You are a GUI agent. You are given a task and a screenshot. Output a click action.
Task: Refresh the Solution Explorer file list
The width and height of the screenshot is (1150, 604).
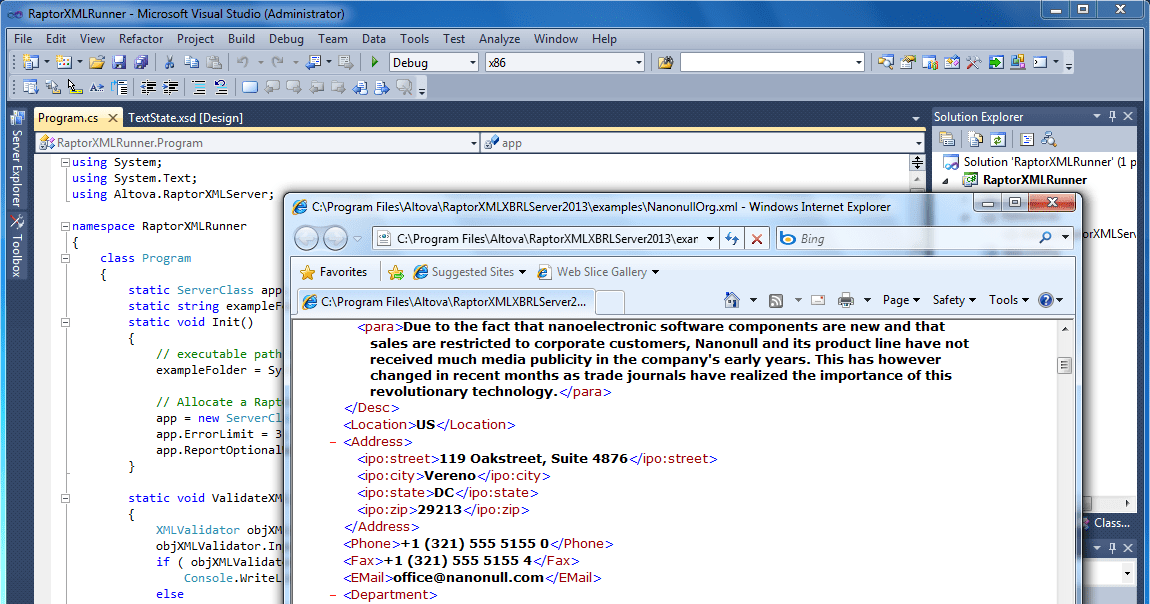(x=1000, y=139)
